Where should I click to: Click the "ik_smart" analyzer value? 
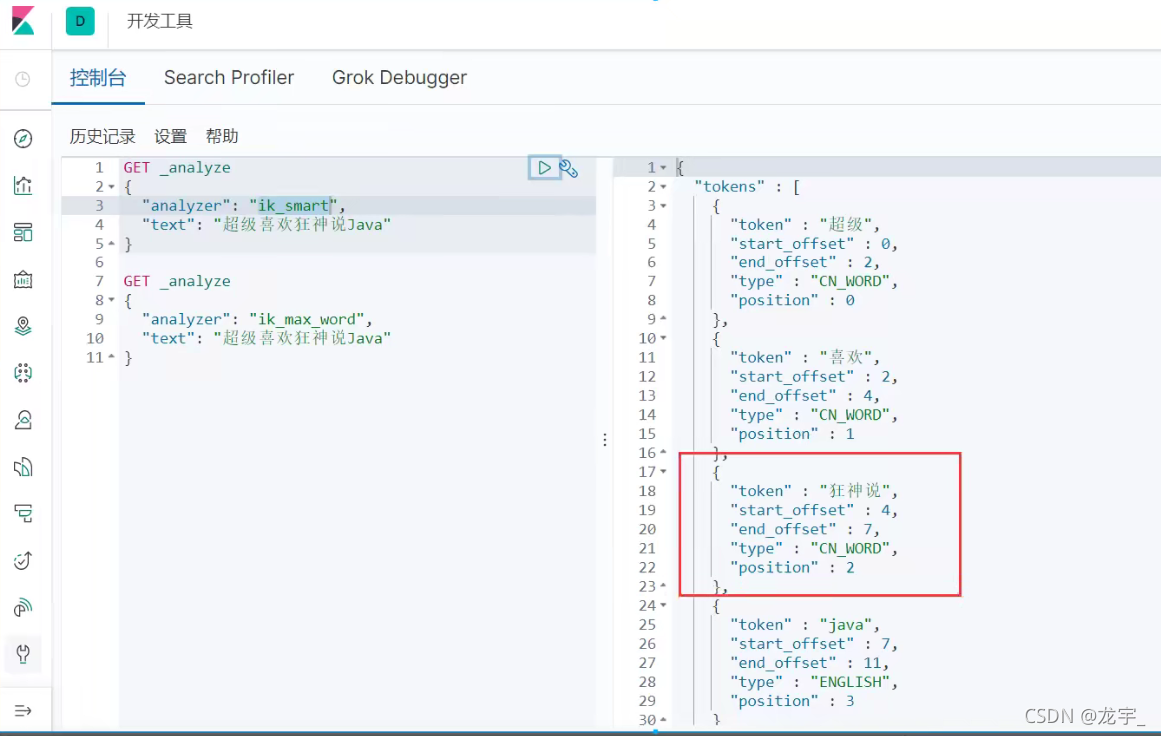pyautogui.click(x=293, y=205)
